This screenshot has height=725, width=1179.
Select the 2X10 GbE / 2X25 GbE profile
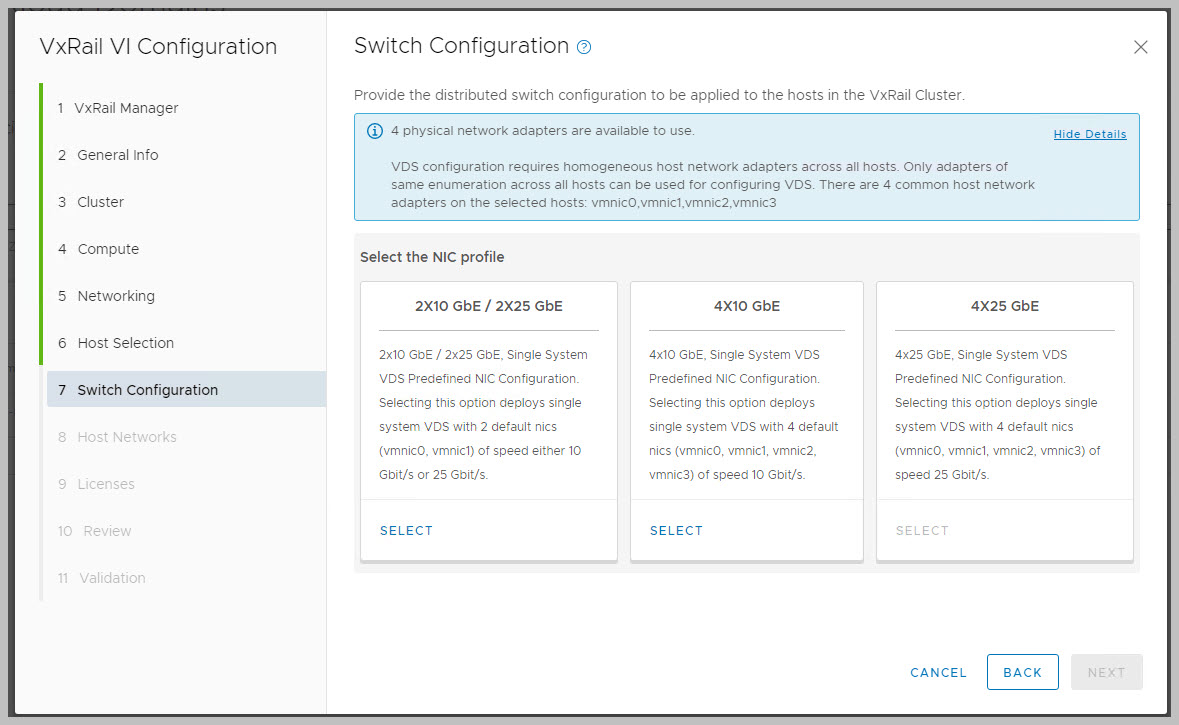click(406, 531)
